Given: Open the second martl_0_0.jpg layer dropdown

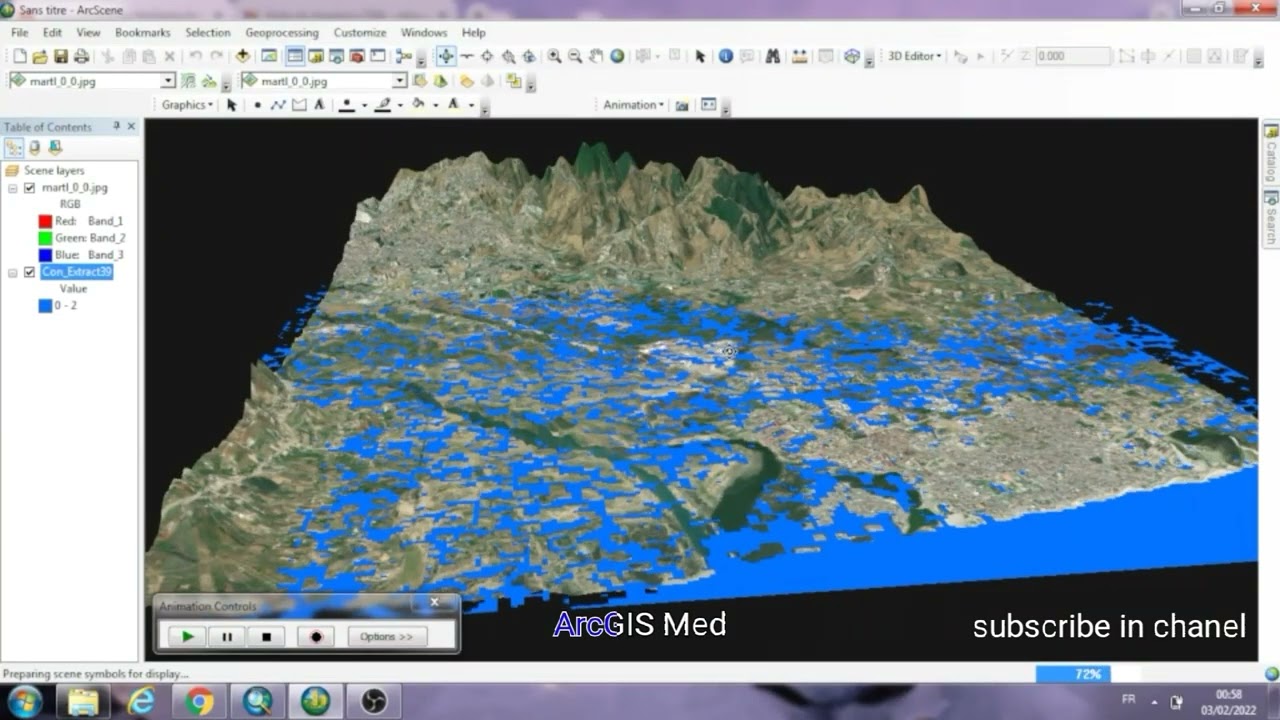Looking at the screenshot, I should pos(400,81).
